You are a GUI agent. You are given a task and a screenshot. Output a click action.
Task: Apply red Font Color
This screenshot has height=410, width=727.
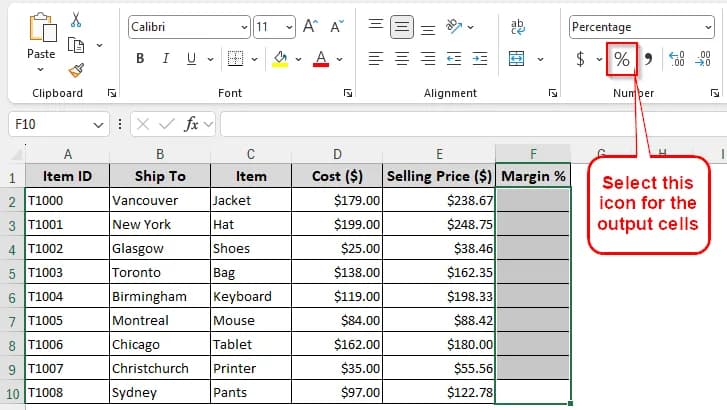(x=321, y=59)
